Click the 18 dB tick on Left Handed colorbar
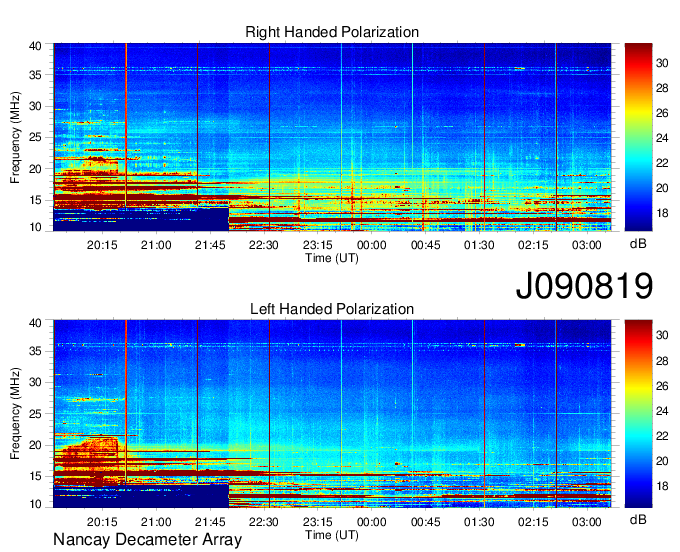 pyautogui.click(x=662, y=486)
